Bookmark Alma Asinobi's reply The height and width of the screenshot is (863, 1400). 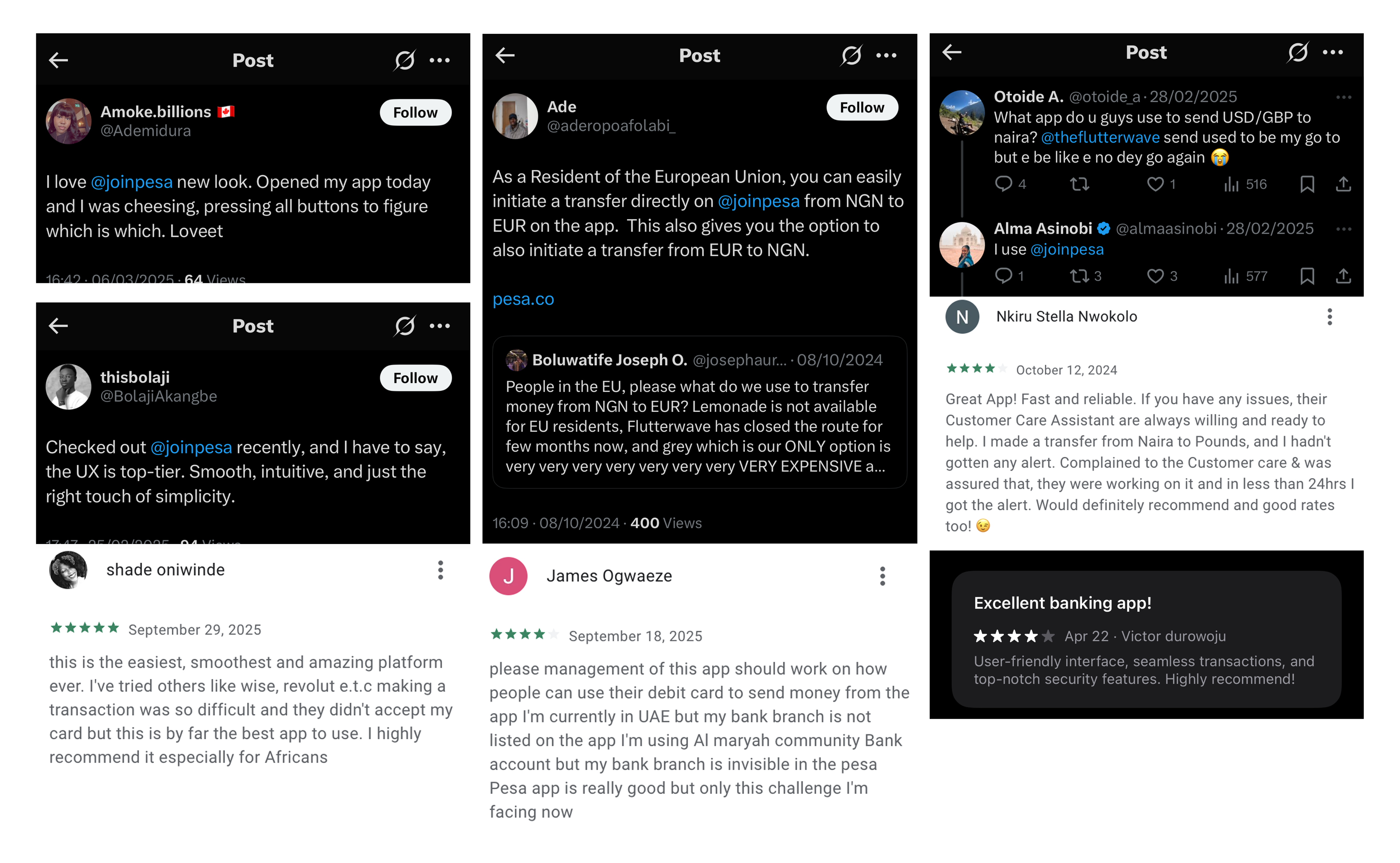[x=1306, y=276]
